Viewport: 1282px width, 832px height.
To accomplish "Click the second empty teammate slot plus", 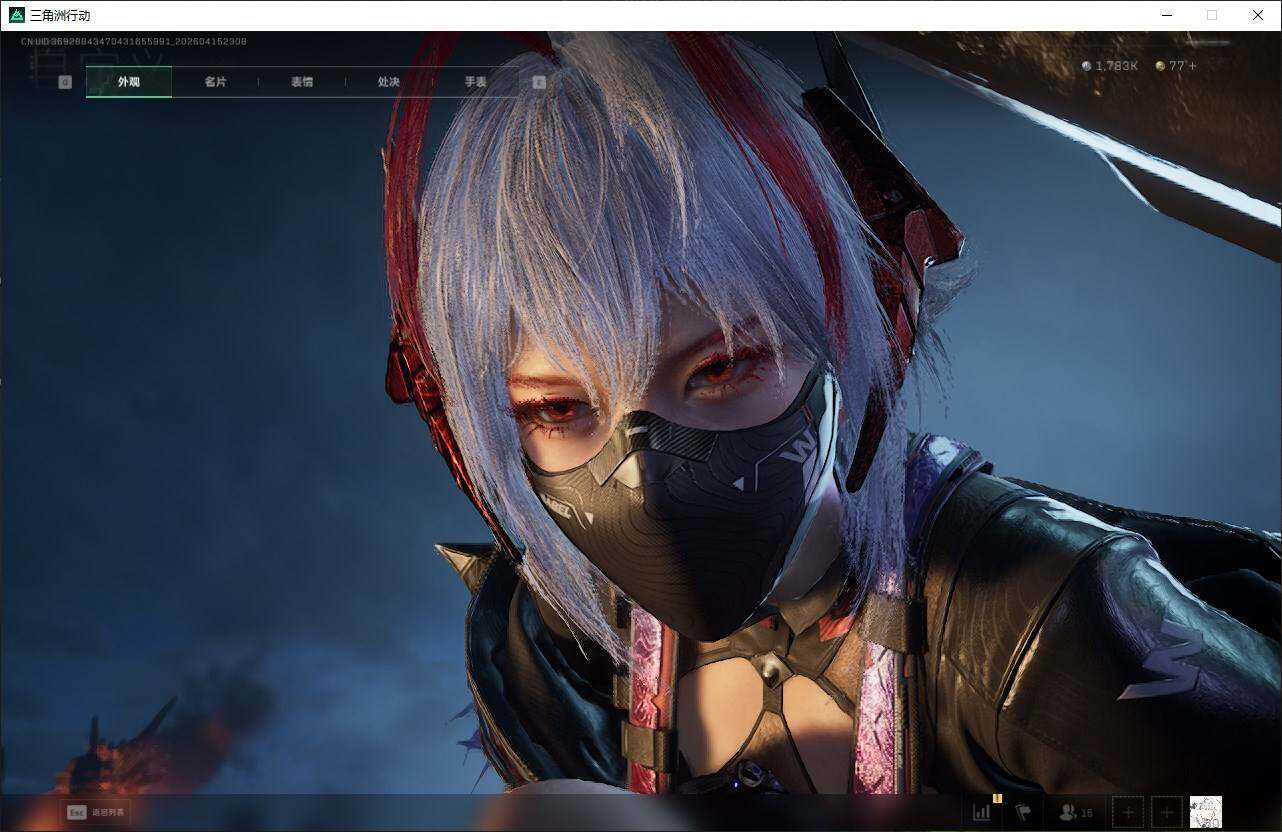I will point(1167,812).
